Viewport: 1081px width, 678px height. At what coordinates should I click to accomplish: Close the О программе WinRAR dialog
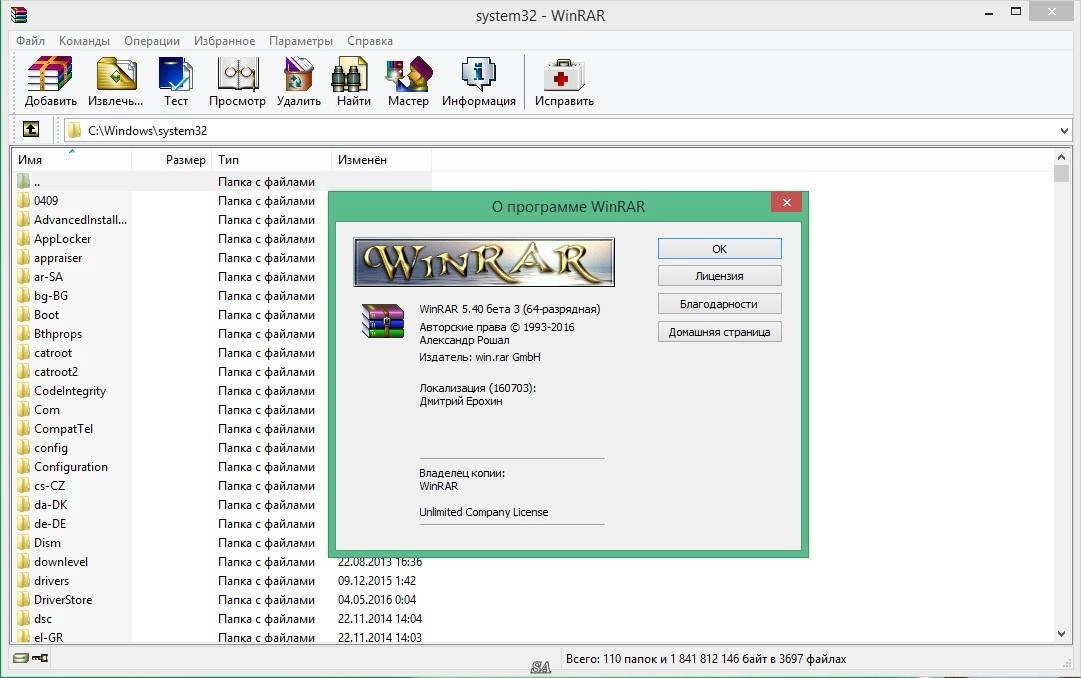coord(787,202)
